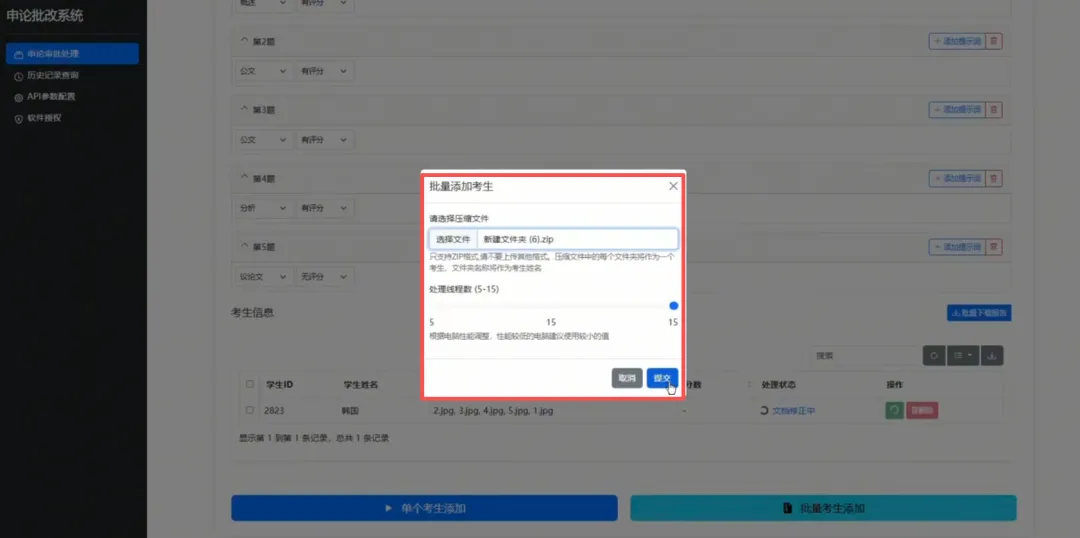
Task: Submit the batch upload with 提交
Action: 662,378
